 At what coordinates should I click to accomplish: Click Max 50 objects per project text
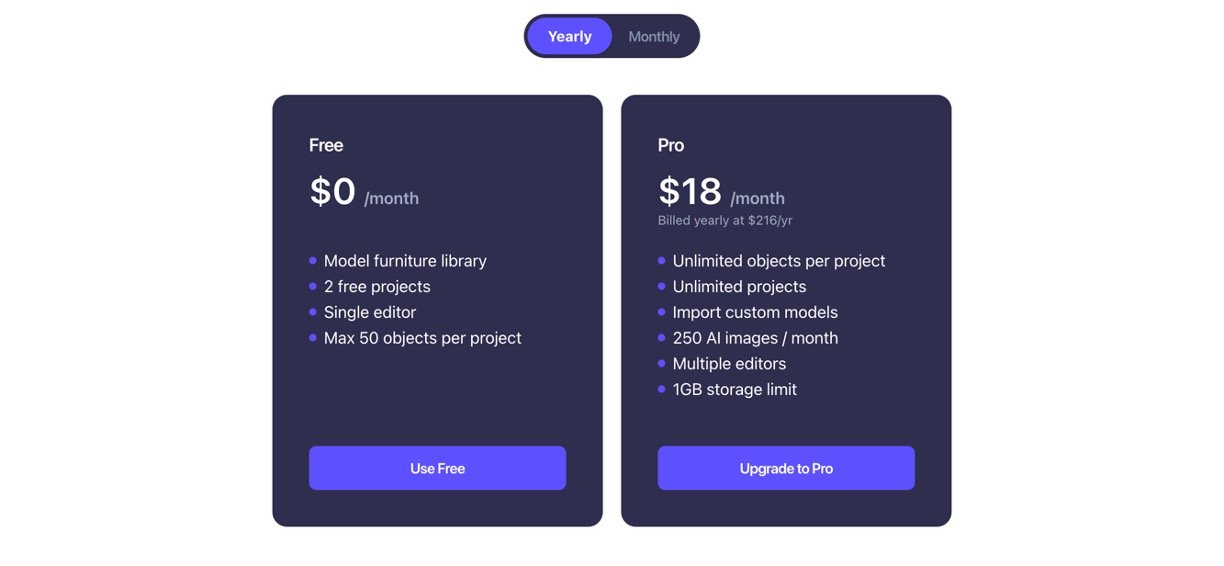point(422,338)
